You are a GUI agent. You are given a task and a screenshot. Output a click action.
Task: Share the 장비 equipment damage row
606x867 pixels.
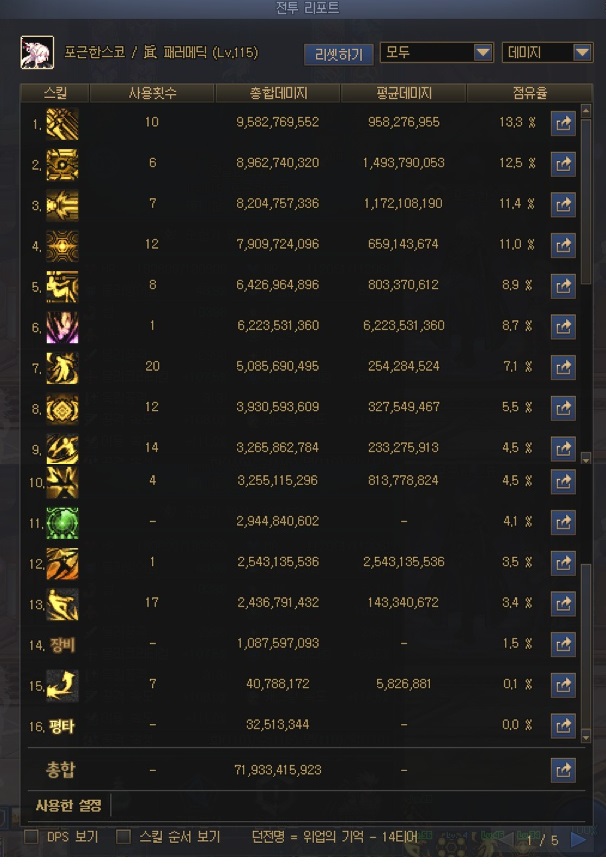(x=563, y=645)
